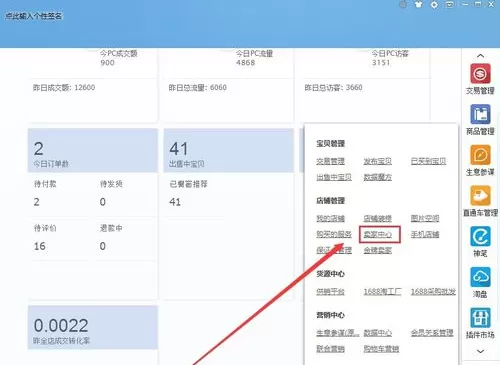
Task: Open the 店铺装修 link
Action: tap(378, 218)
